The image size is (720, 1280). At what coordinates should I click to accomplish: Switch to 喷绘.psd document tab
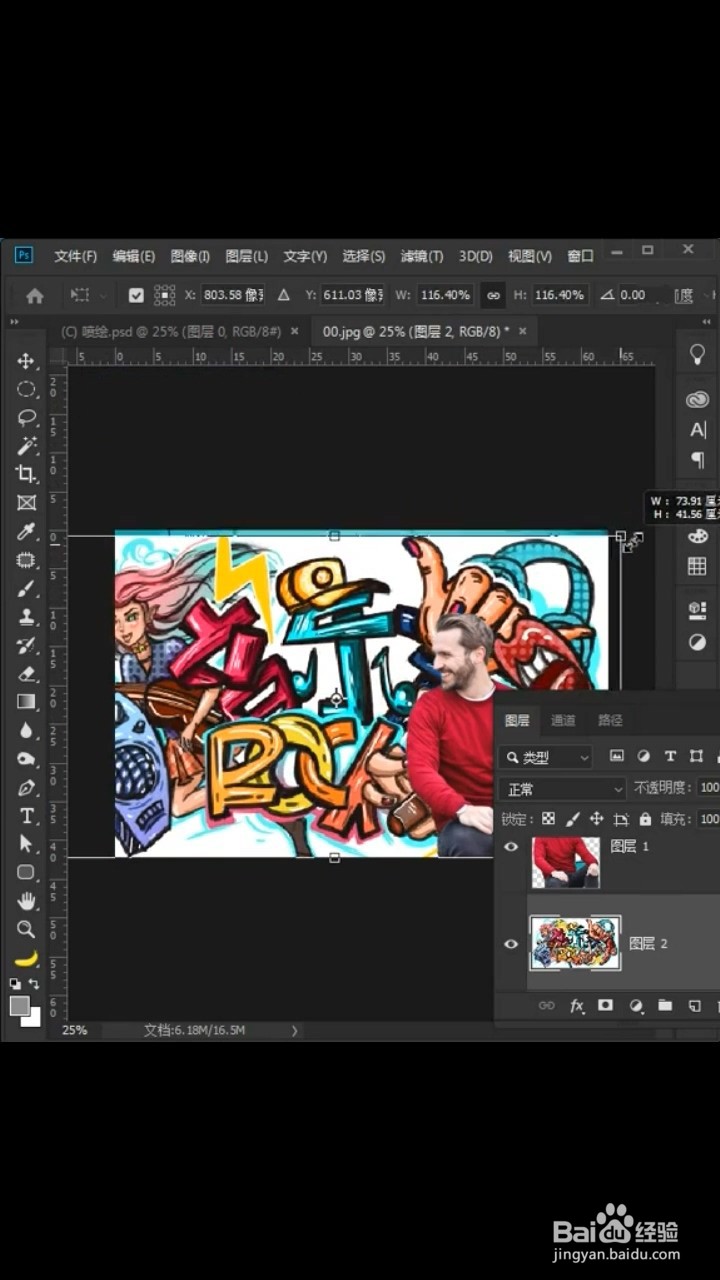tap(170, 331)
